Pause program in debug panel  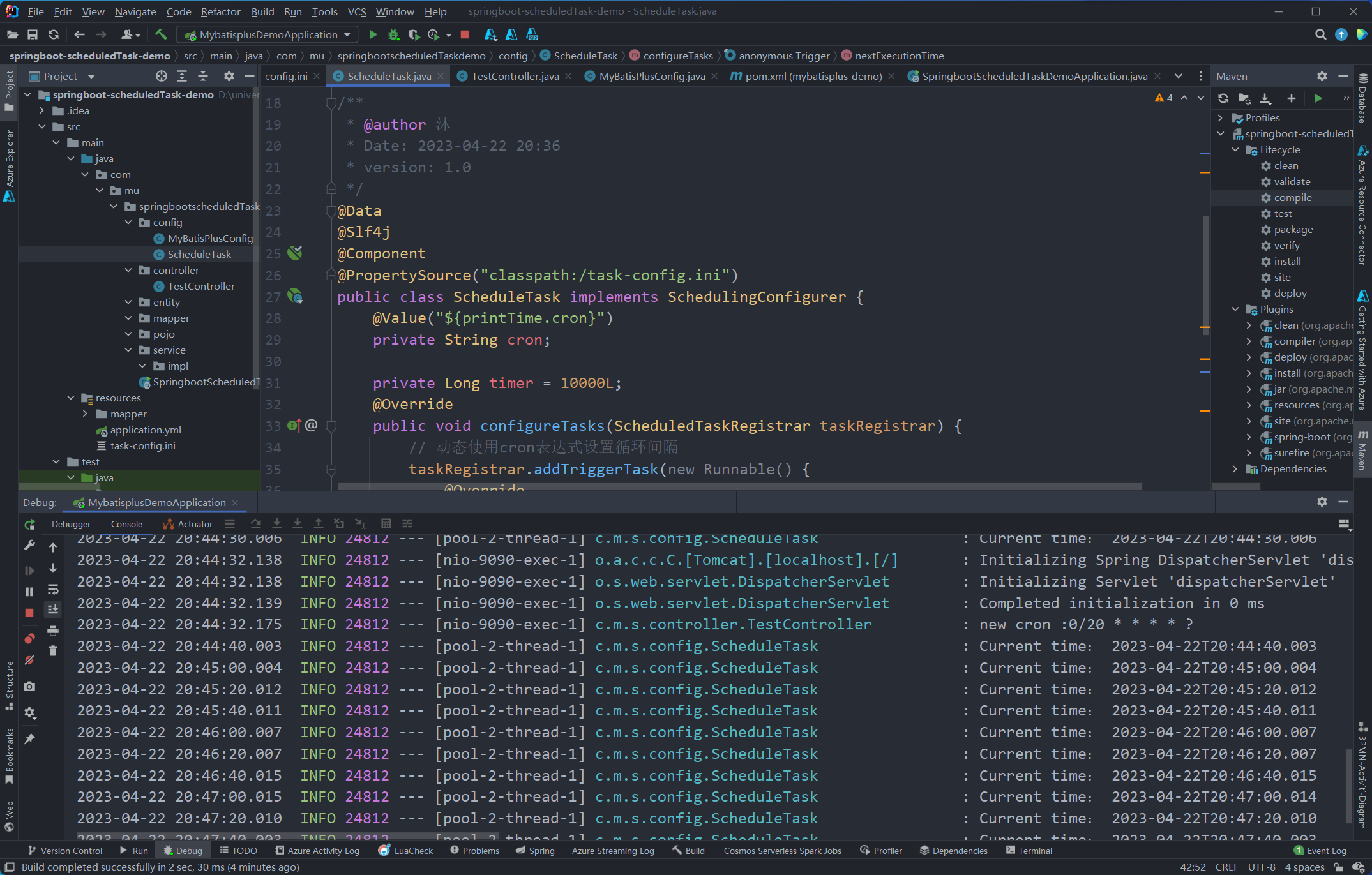pyautogui.click(x=29, y=592)
